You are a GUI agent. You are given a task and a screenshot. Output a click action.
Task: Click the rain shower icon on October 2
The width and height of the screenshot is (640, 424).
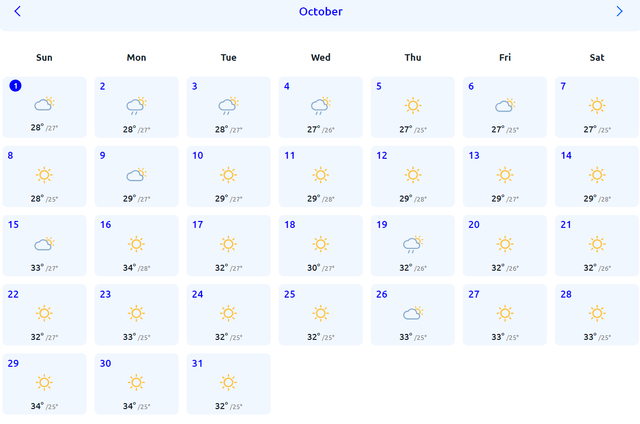(x=136, y=106)
